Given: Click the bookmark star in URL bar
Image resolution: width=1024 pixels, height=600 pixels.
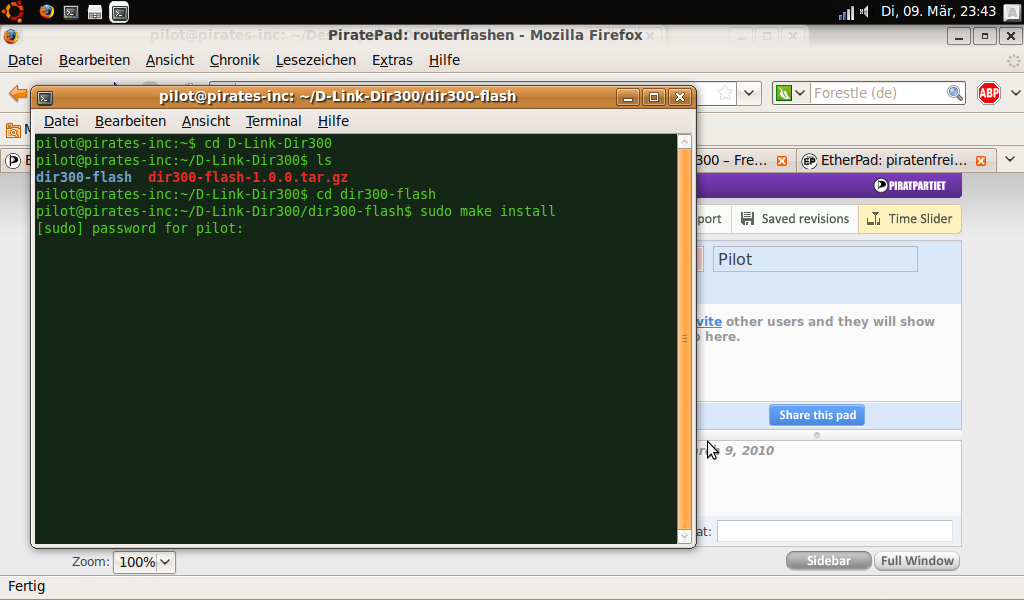Looking at the screenshot, I should coord(725,93).
